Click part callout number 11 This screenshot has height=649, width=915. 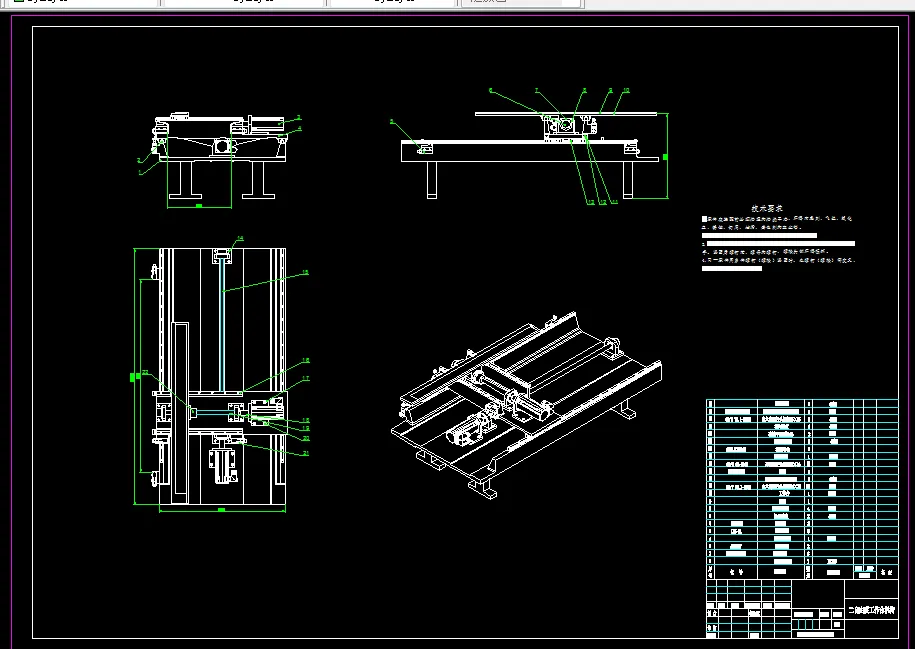pos(614,202)
